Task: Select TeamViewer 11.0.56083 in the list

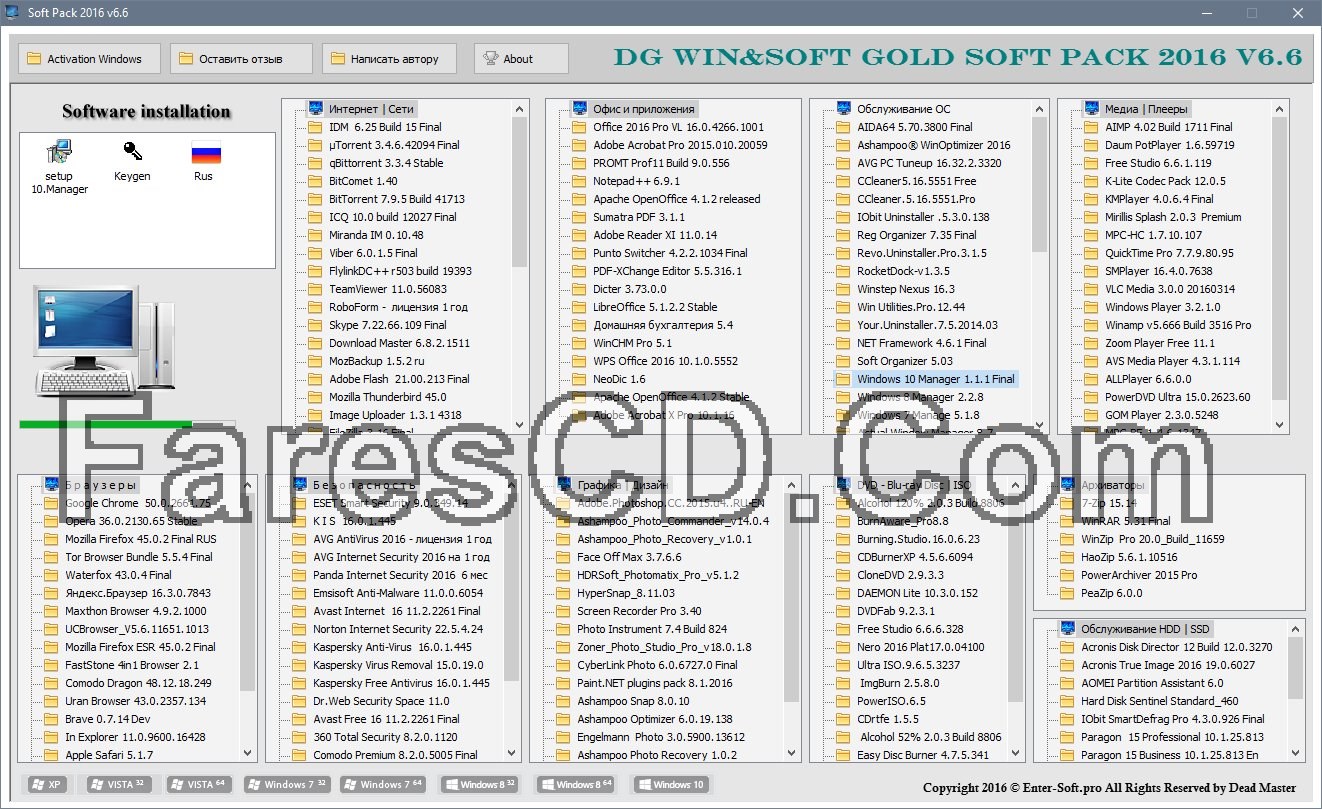Action: tap(389, 289)
